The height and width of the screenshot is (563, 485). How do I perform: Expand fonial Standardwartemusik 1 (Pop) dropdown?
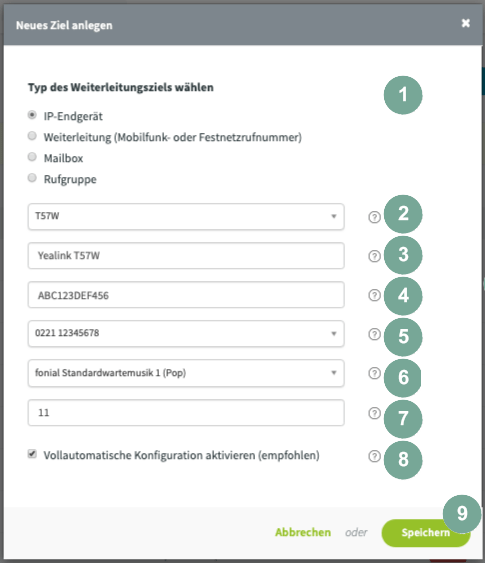click(x=186, y=373)
